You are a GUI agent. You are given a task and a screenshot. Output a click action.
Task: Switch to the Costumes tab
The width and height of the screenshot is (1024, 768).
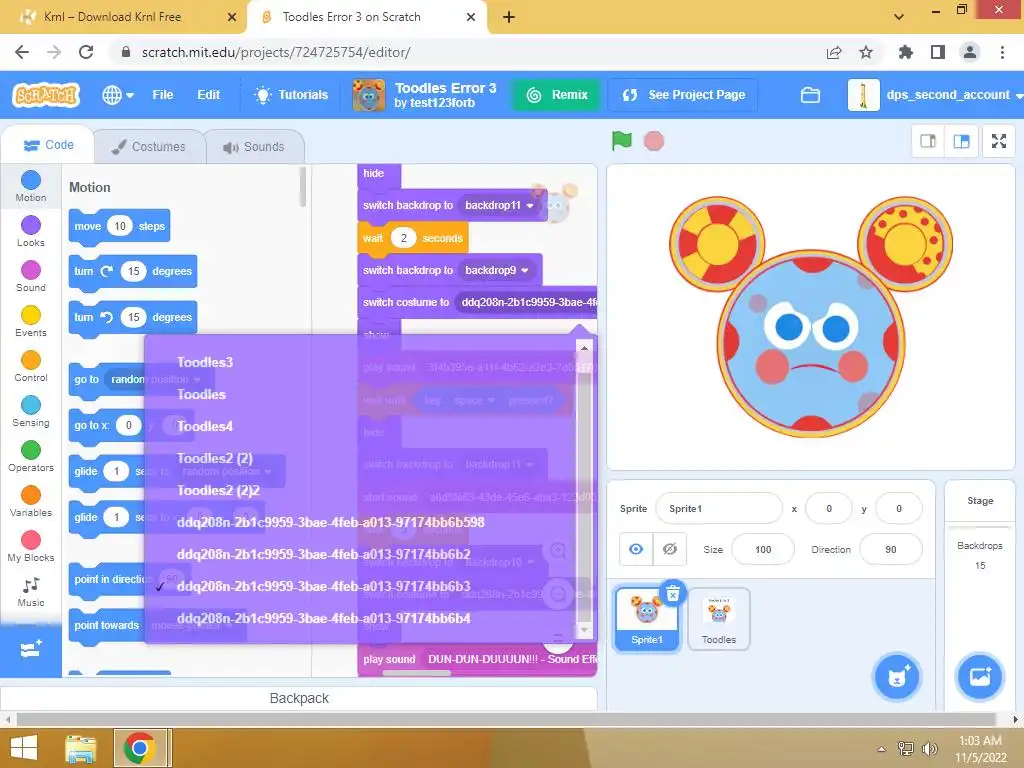tap(149, 147)
